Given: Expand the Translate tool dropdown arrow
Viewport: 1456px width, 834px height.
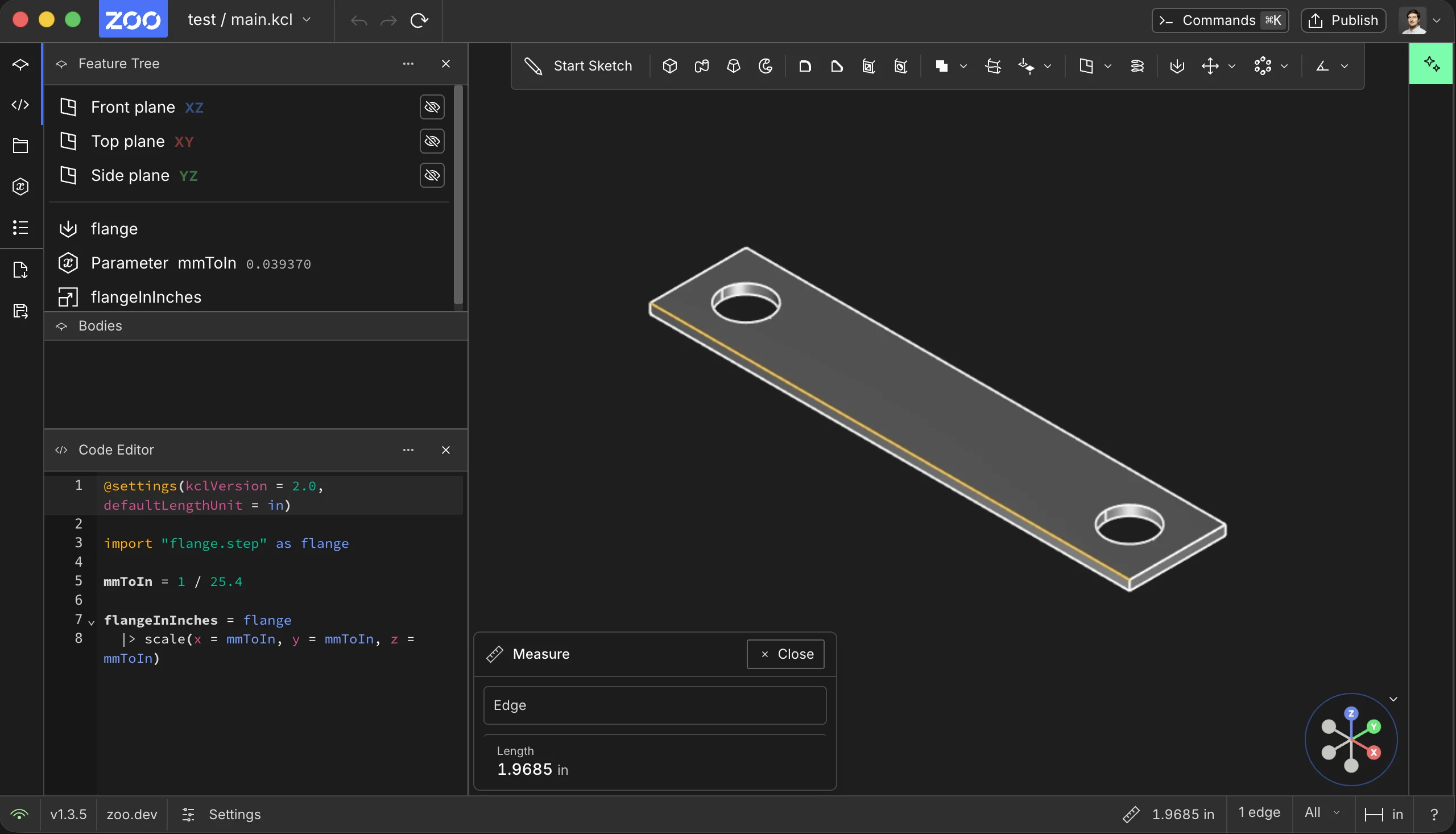Looking at the screenshot, I should (x=1231, y=67).
